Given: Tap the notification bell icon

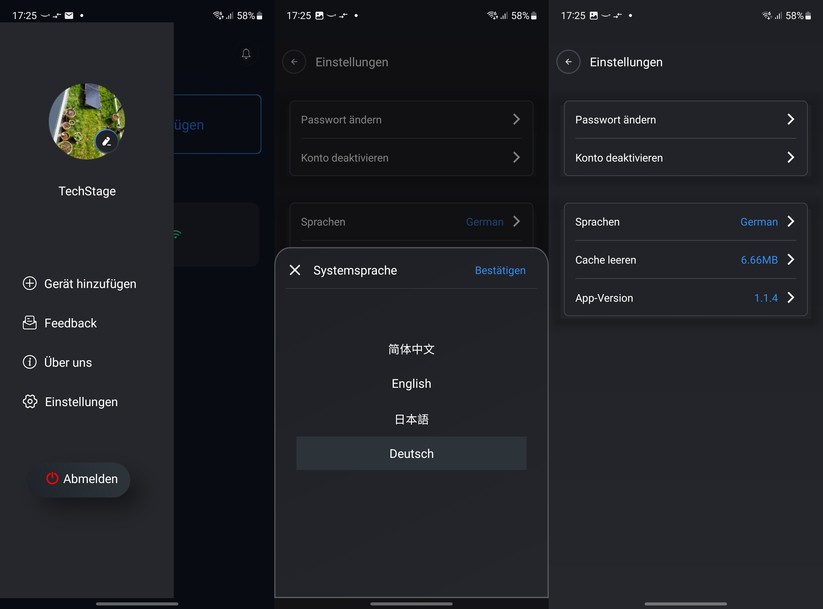Looking at the screenshot, I should (x=246, y=54).
